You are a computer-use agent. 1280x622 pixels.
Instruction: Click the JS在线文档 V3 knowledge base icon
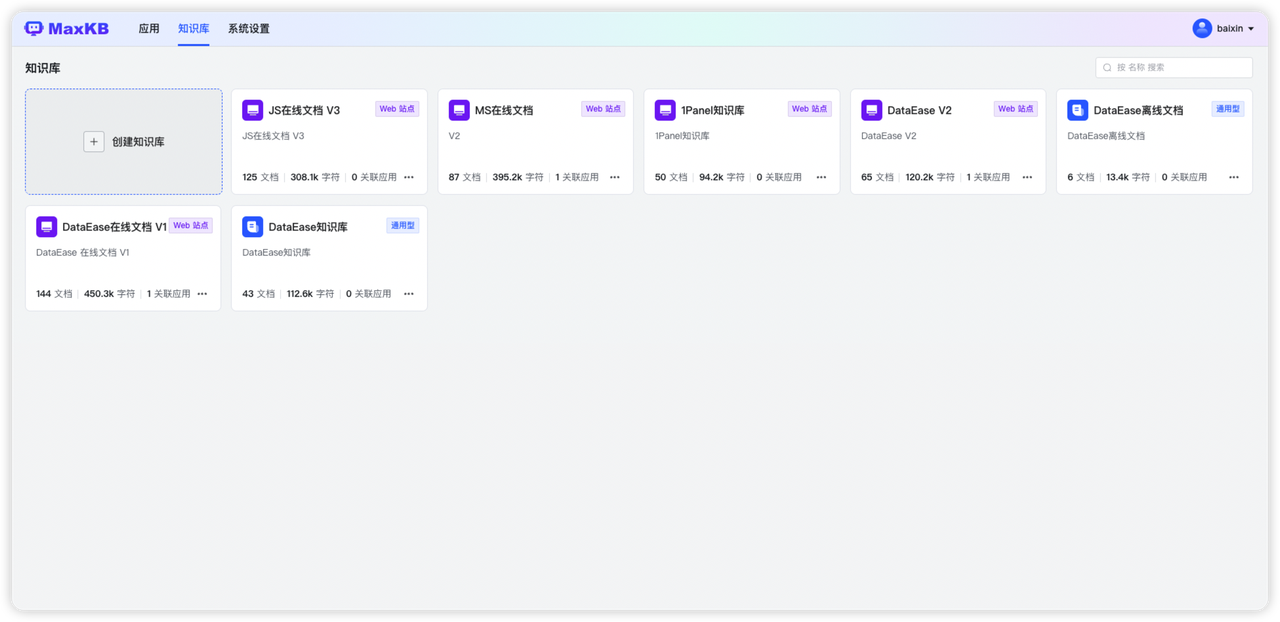252,108
